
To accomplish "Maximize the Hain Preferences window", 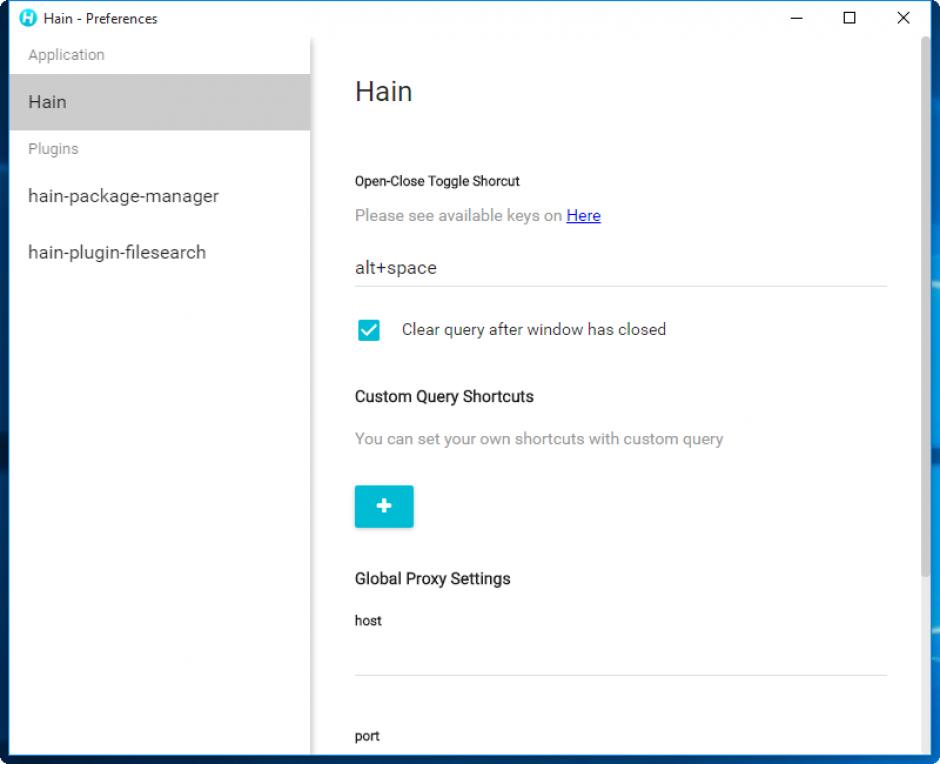I will coord(849,18).
